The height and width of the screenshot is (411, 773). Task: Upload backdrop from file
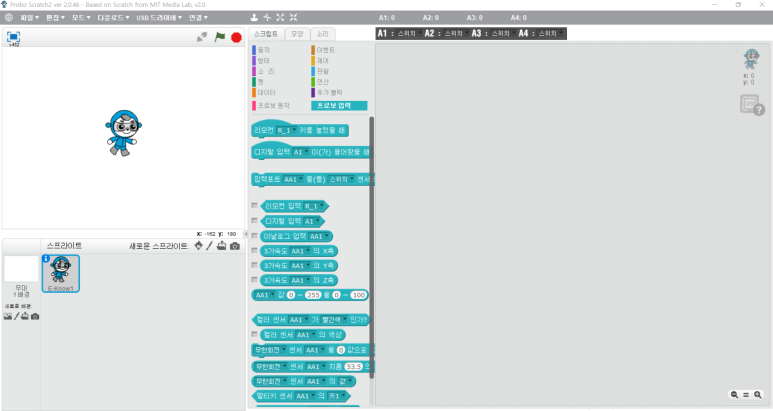coord(25,316)
